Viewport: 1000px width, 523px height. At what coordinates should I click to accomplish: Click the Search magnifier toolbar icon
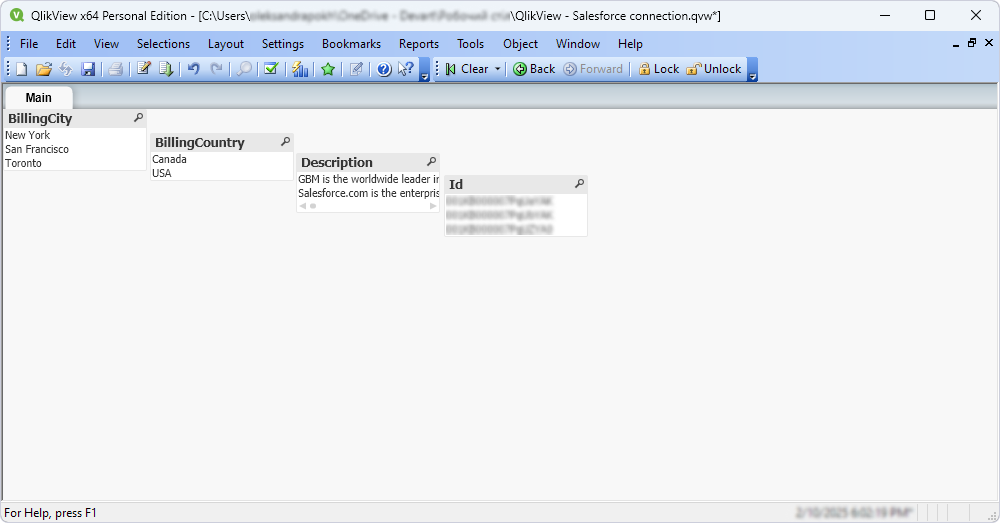[244, 69]
